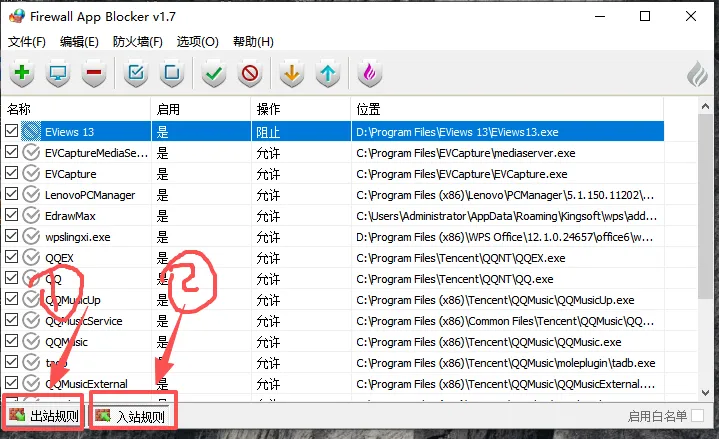Image resolution: width=719 pixels, height=439 pixels.
Task: Click the allow status icon beside EVCaptureMediaSe...
Action: (x=31, y=152)
